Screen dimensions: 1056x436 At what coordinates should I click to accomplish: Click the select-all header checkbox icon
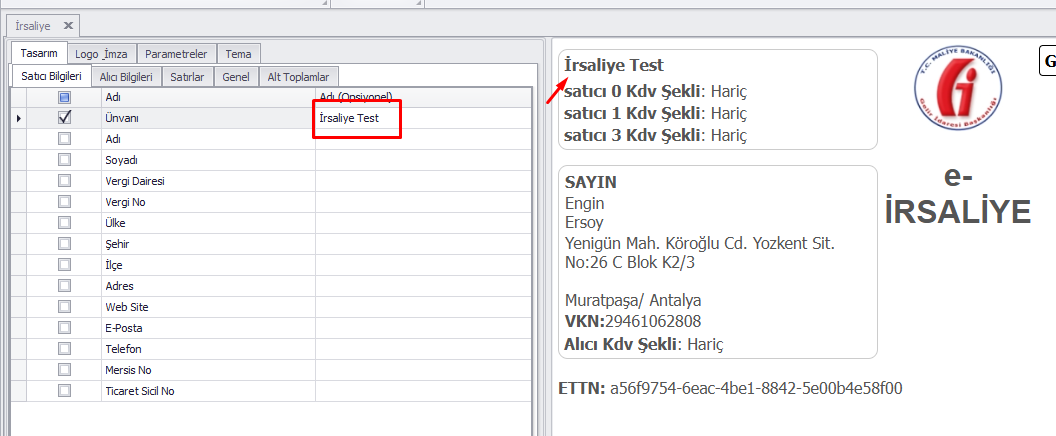click(65, 97)
